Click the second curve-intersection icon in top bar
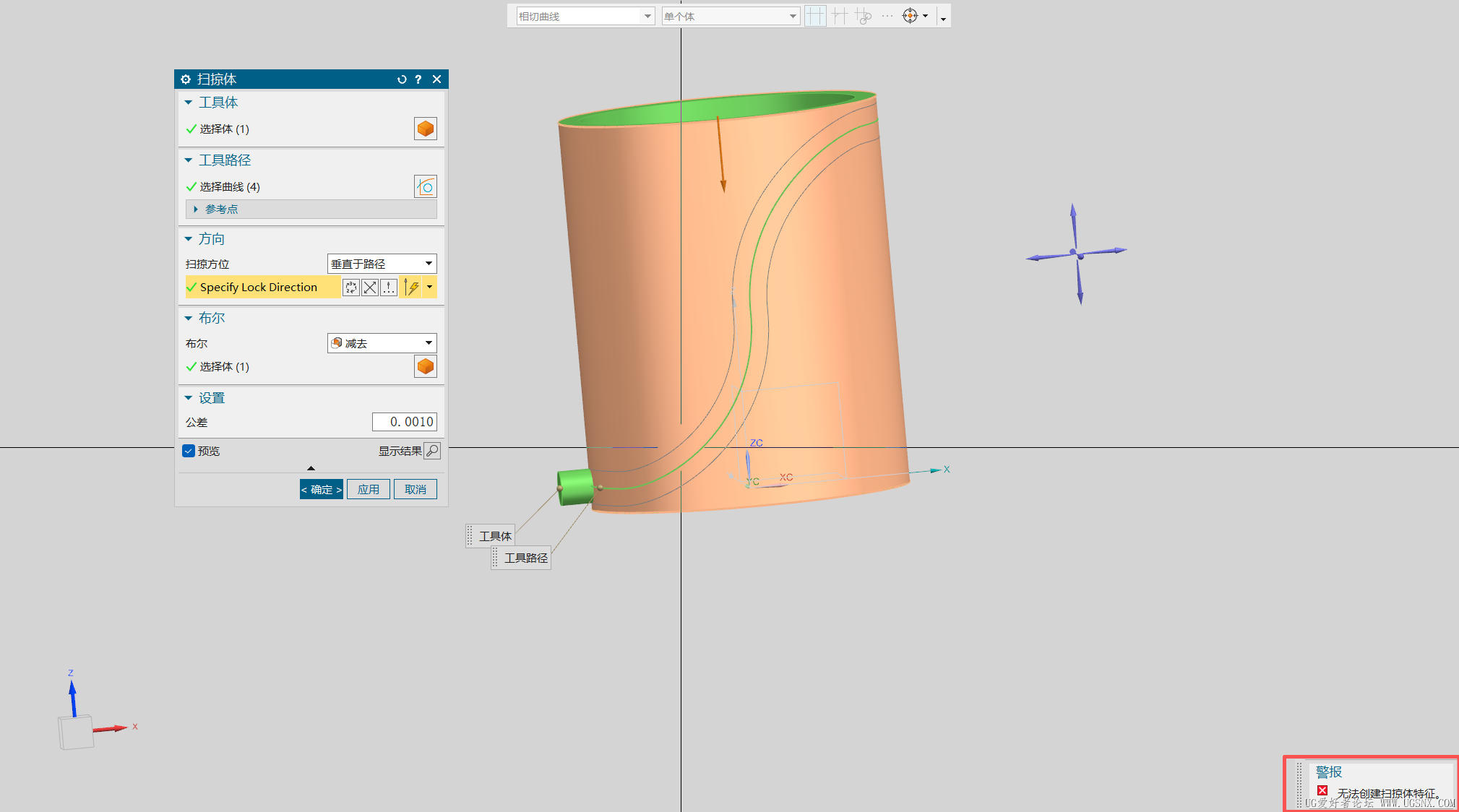 pyautogui.click(x=839, y=16)
